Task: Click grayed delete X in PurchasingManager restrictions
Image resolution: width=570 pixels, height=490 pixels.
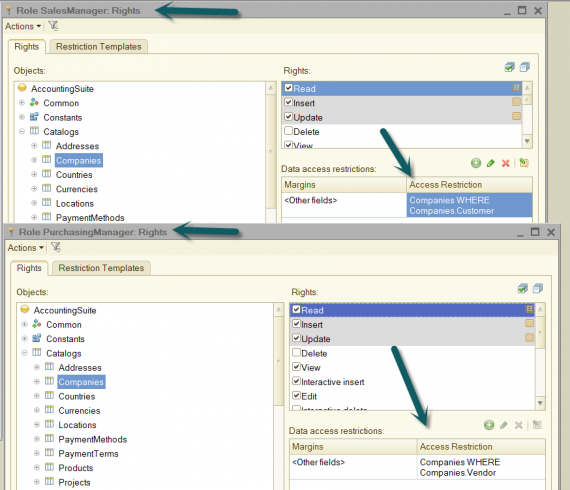Action: (519, 425)
